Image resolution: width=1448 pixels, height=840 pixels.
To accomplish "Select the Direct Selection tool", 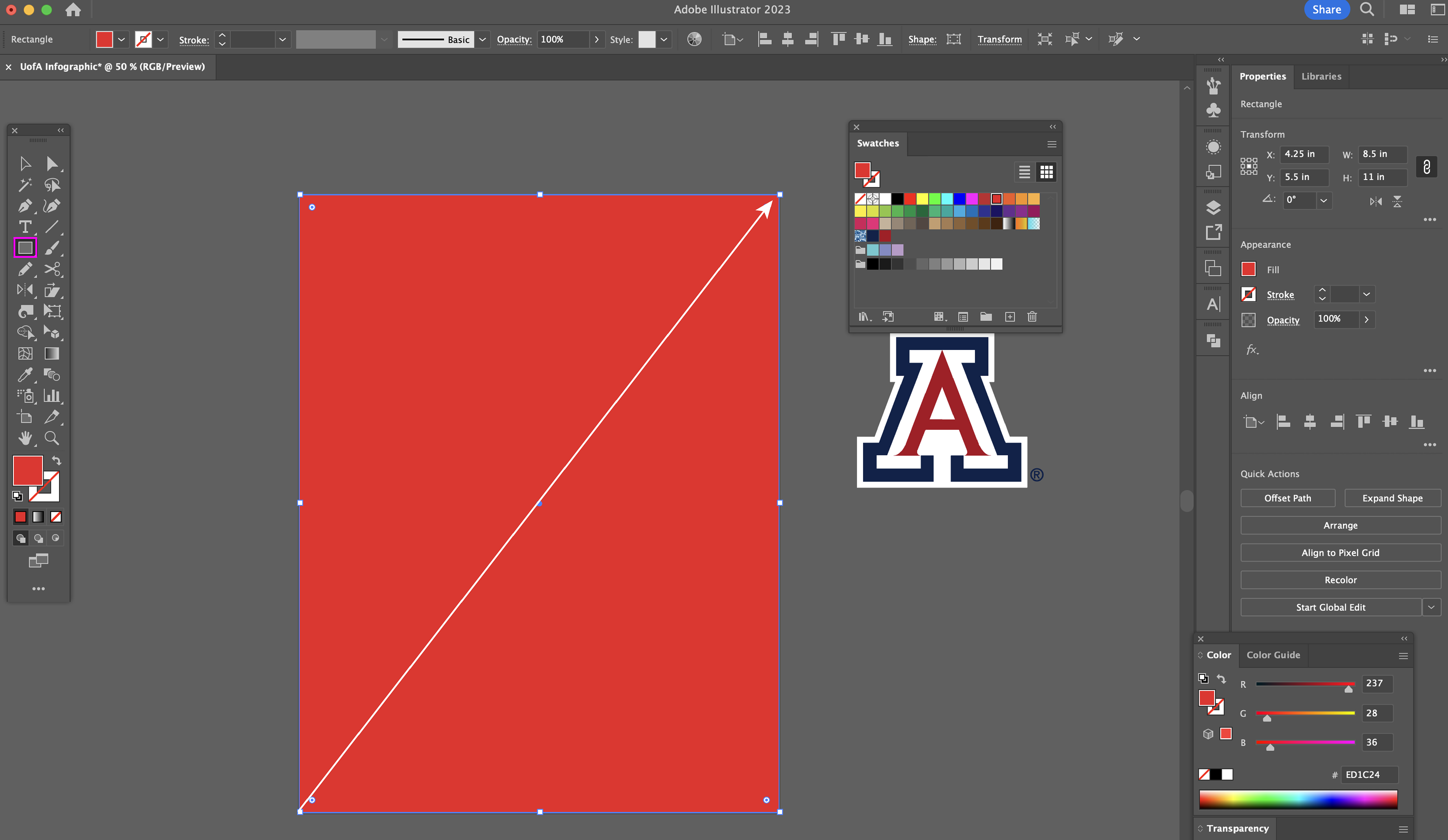I will [52, 164].
